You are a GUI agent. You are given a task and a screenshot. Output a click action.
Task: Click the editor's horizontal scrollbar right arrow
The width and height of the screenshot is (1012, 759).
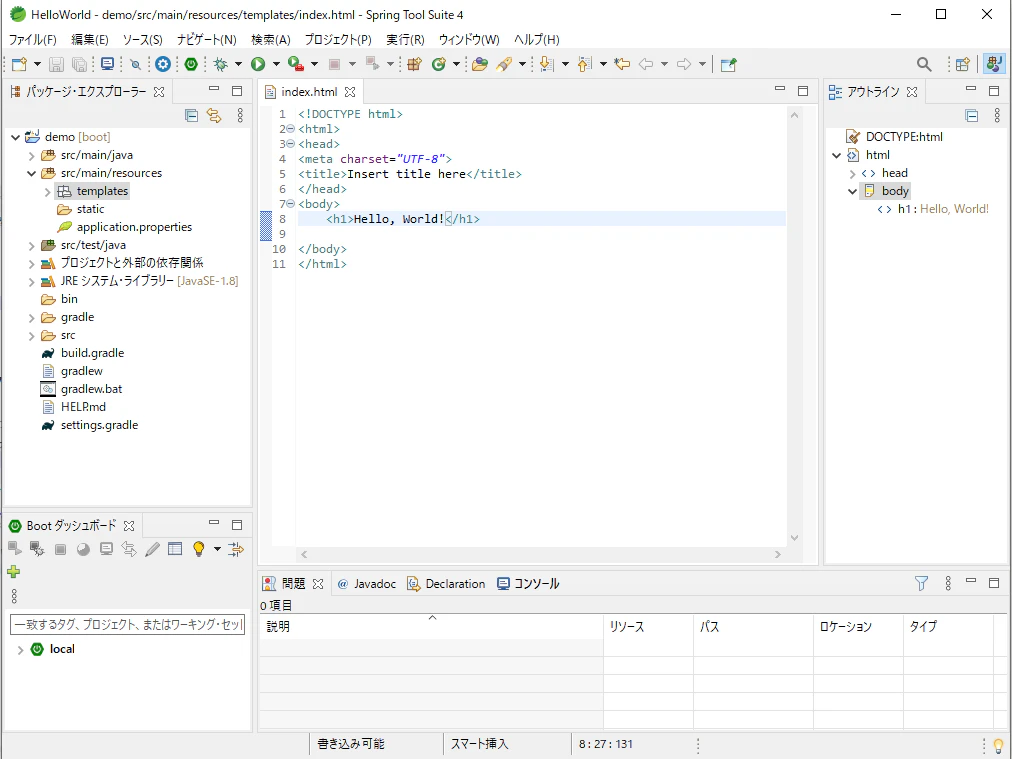pos(778,554)
